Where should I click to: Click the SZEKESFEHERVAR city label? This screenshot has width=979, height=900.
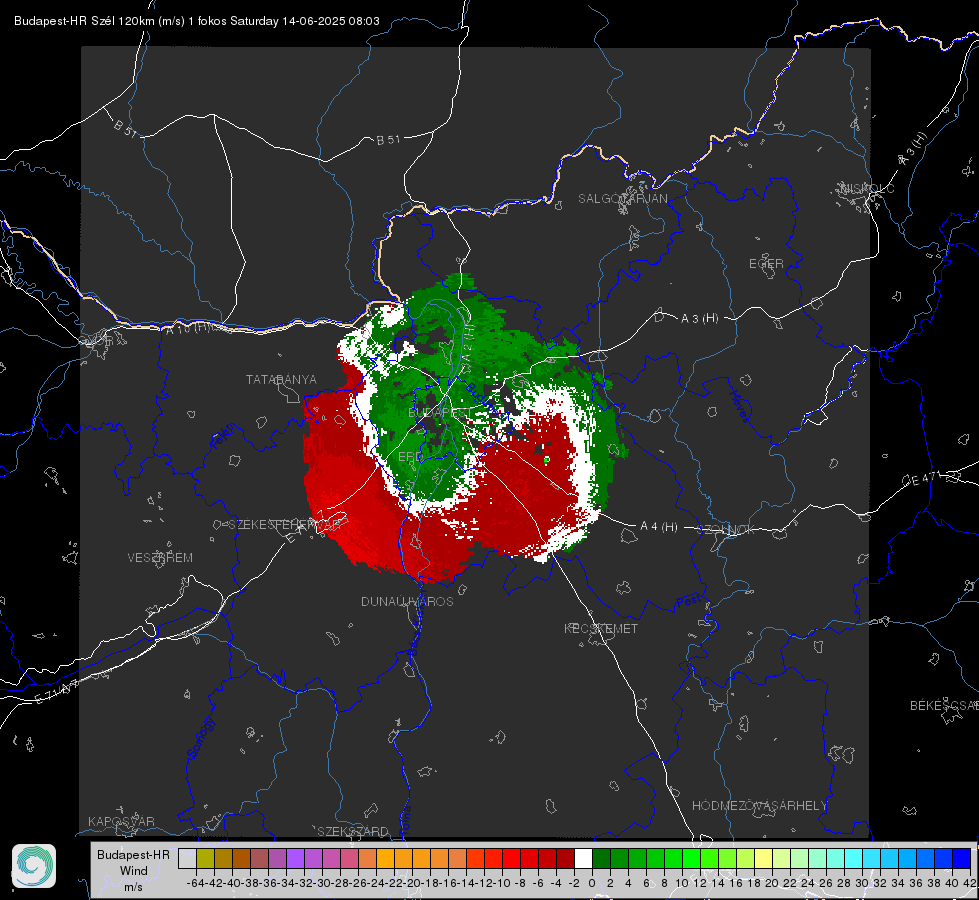click(285, 525)
